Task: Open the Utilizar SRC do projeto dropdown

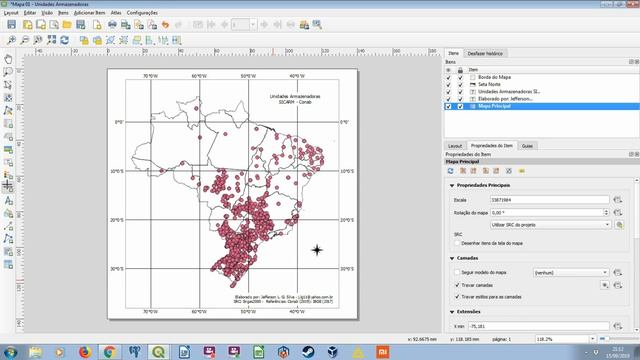Action: 550,225
